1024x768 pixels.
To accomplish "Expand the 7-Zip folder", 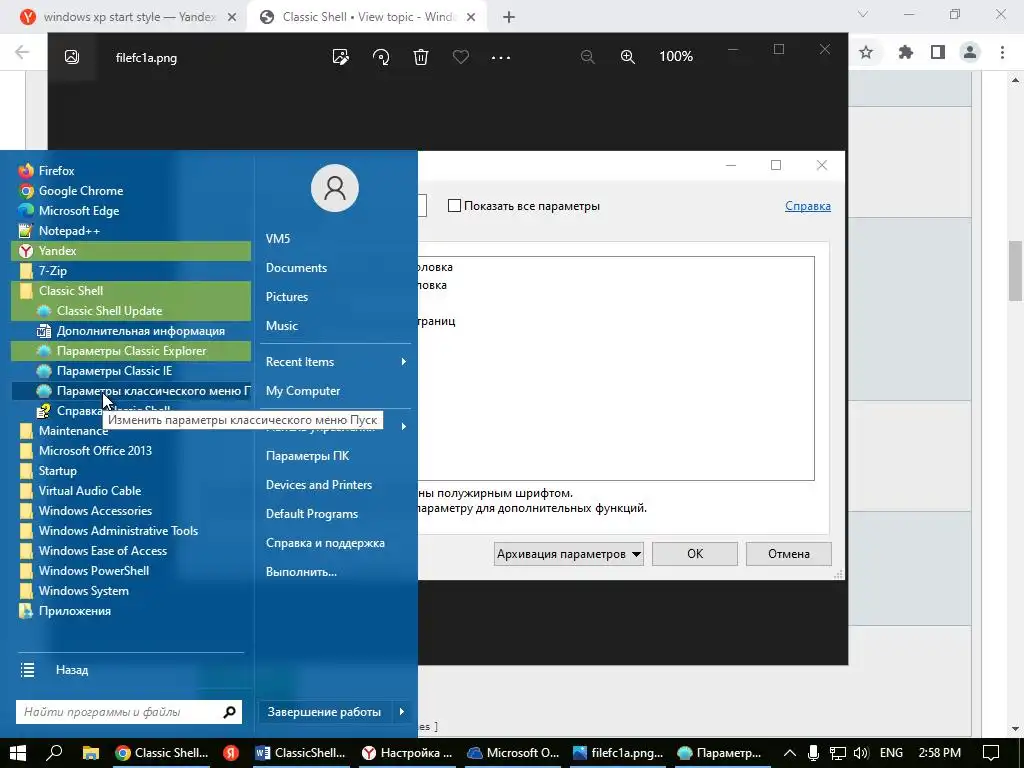I will [131, 270].
